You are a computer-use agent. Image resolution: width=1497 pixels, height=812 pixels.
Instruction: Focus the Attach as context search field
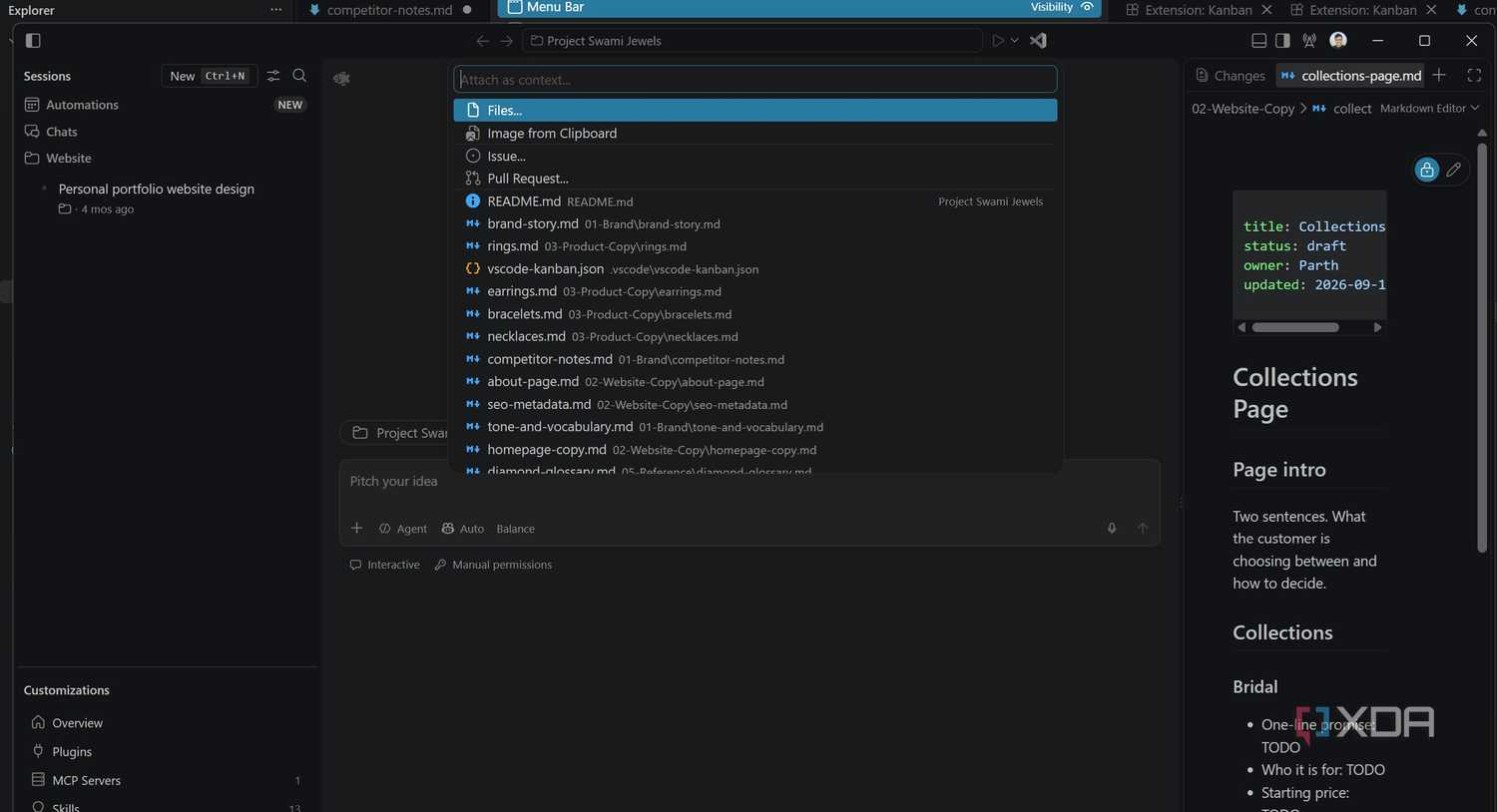tap(755, 80)
